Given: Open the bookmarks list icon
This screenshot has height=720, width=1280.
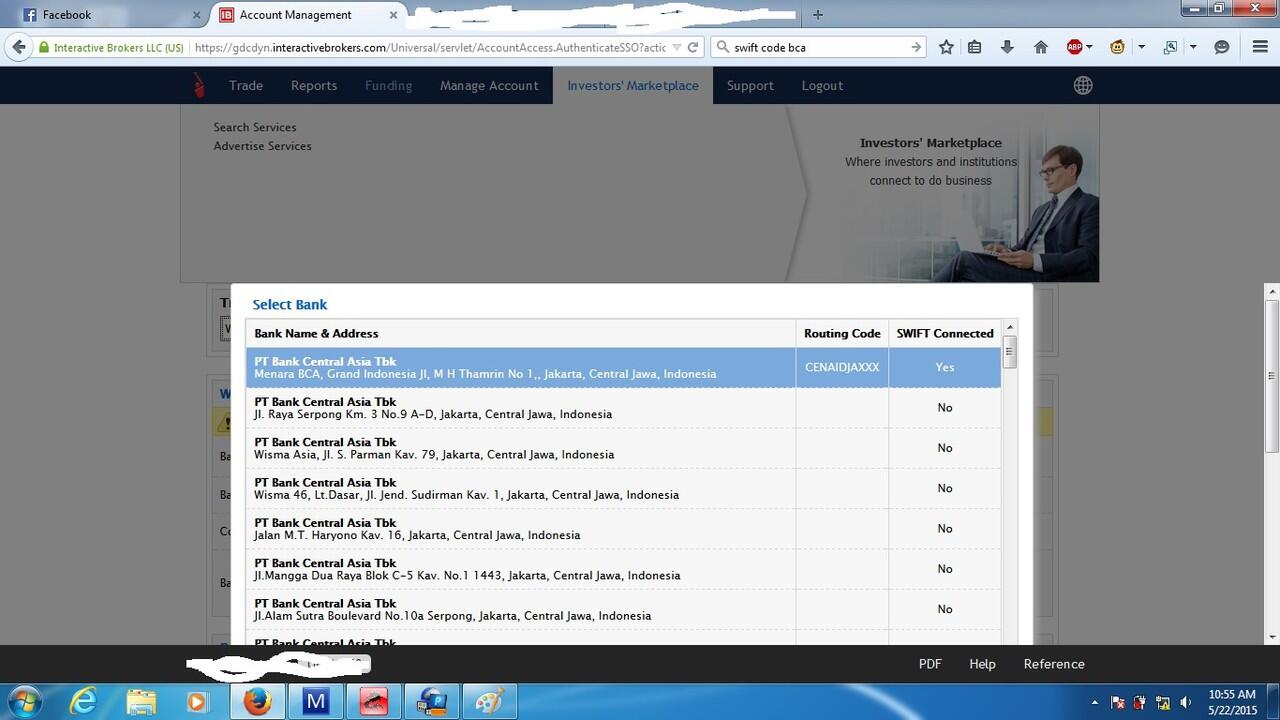Looking at the screenshot, I should click(x=975, y=47).
